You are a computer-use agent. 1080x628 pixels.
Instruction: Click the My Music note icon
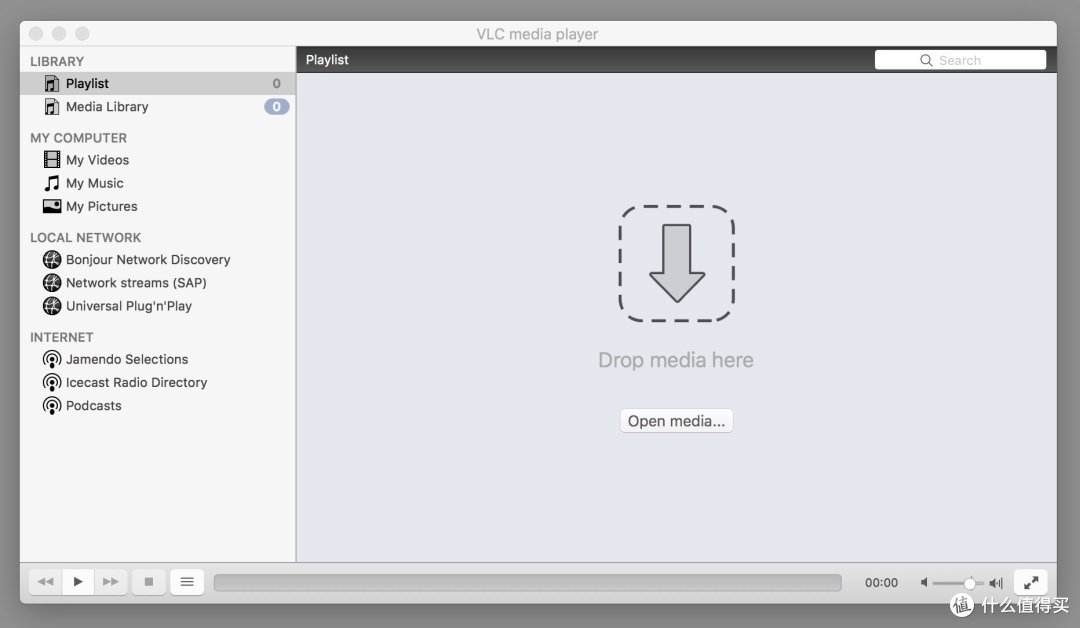pos(52,183)
